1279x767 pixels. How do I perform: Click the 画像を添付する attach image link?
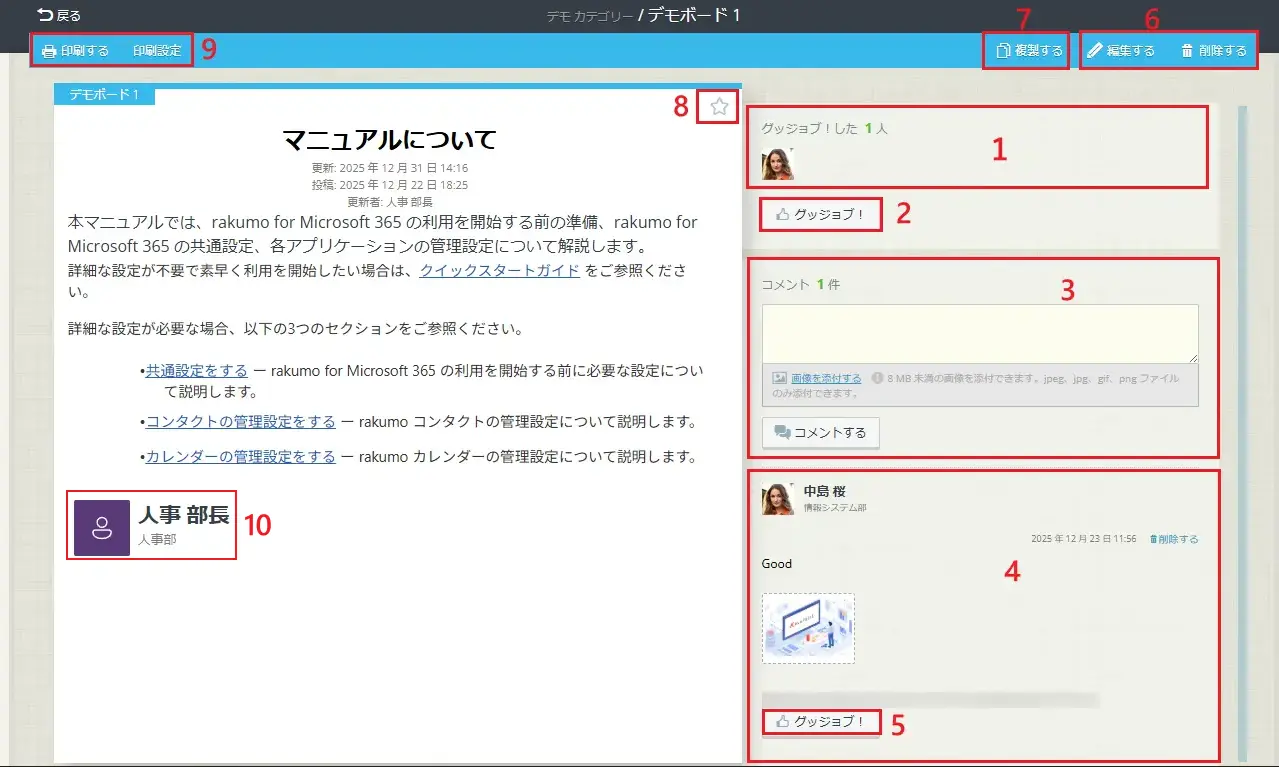tap(826, 379)
